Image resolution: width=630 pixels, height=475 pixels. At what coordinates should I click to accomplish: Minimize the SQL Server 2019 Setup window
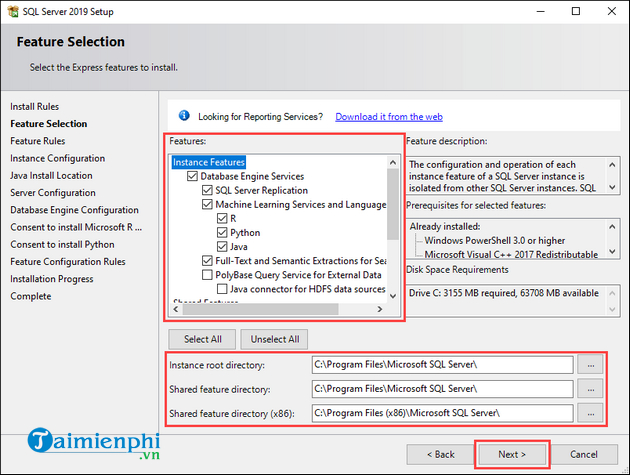pos(540,11)
